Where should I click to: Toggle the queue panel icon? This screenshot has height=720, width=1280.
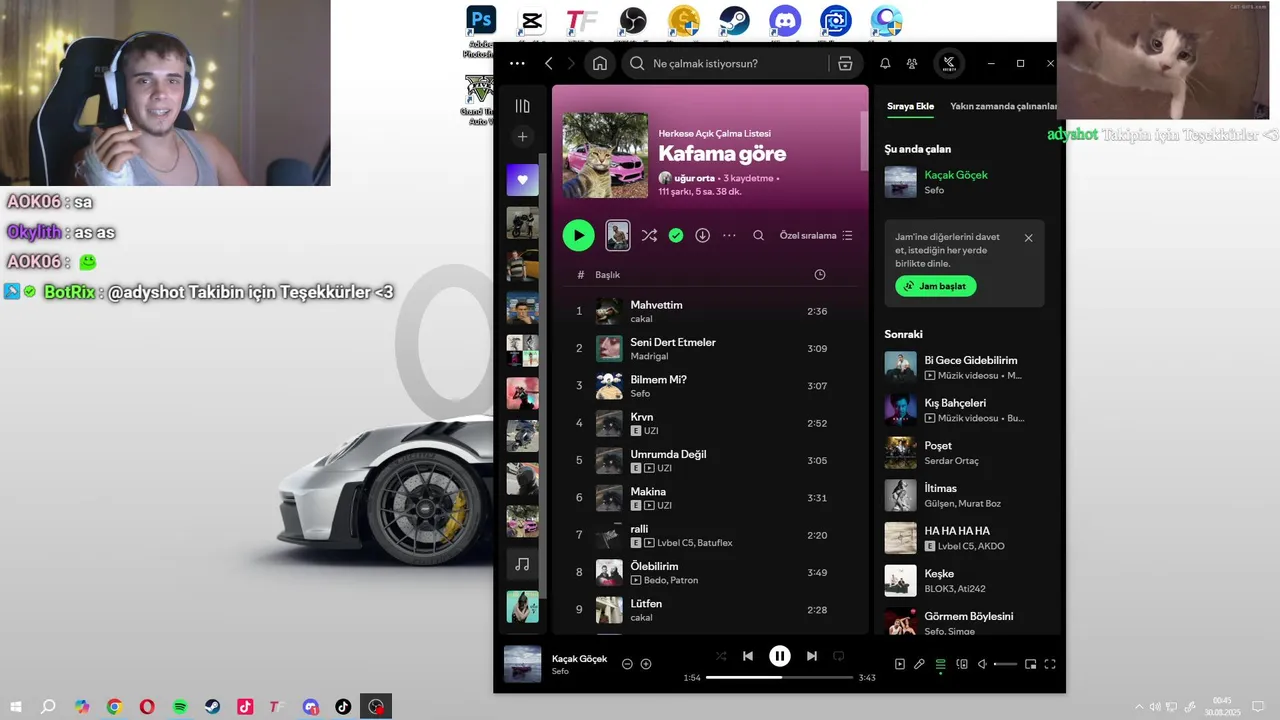tap(940, 664)
